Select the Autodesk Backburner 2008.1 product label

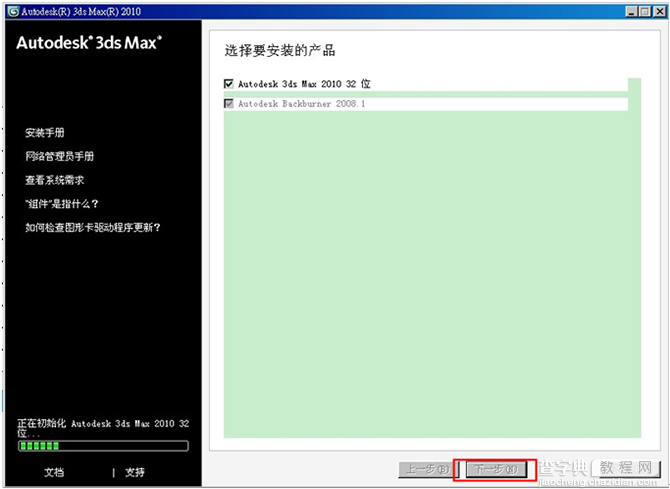click(302, 103)
